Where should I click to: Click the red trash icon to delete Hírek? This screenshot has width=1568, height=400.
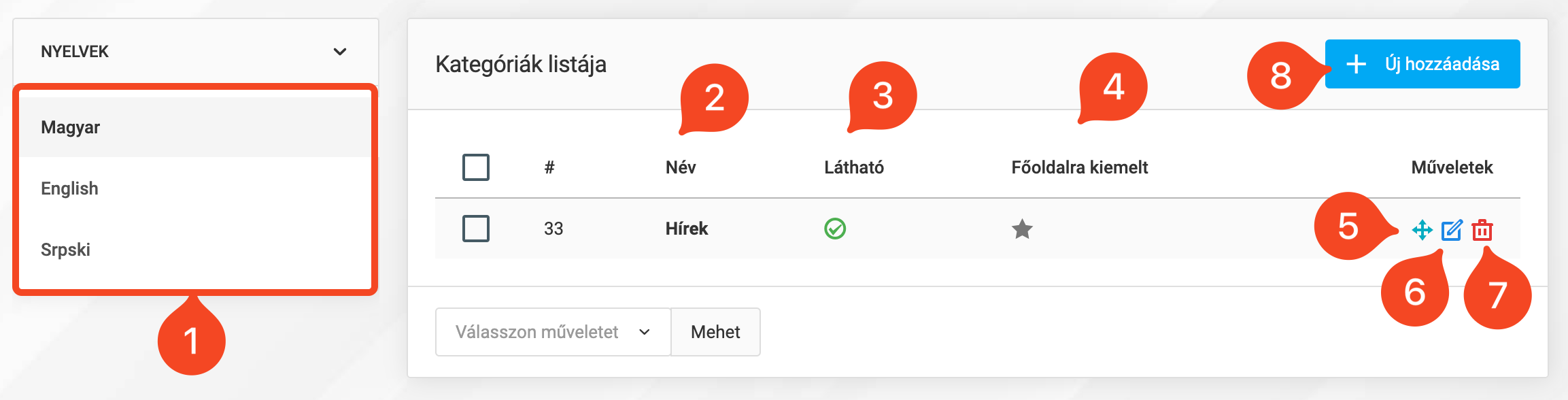click(1482, 230)
